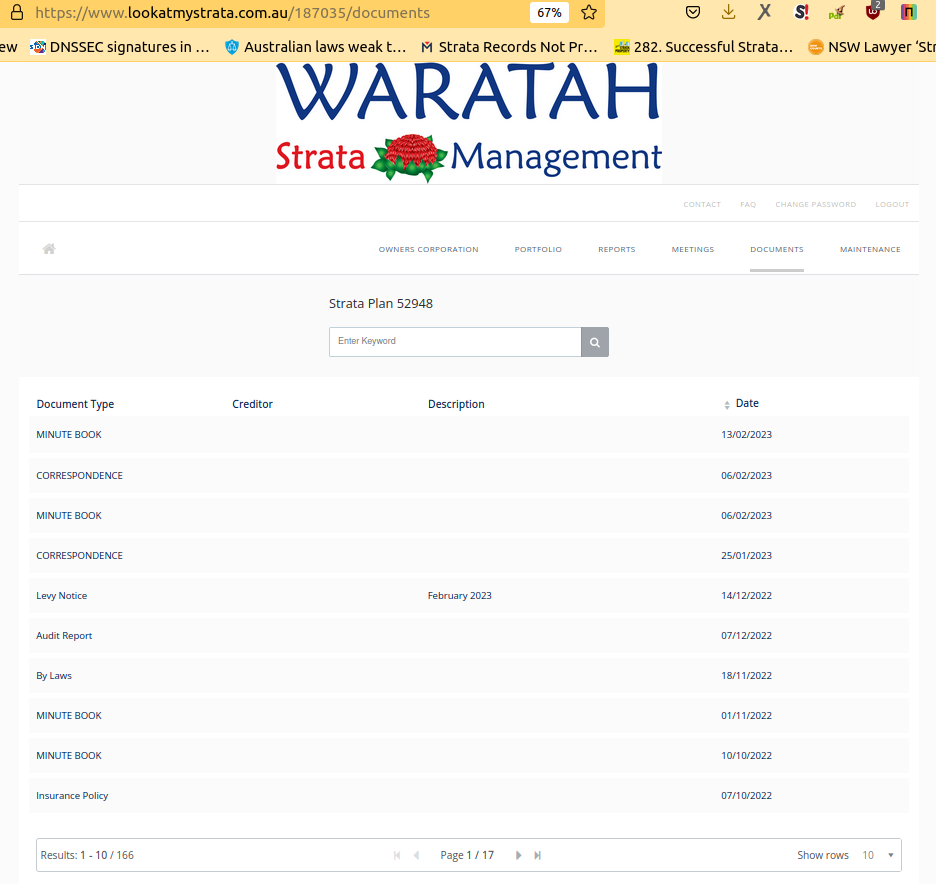Open the Pocket save icon

pos(693,13)
